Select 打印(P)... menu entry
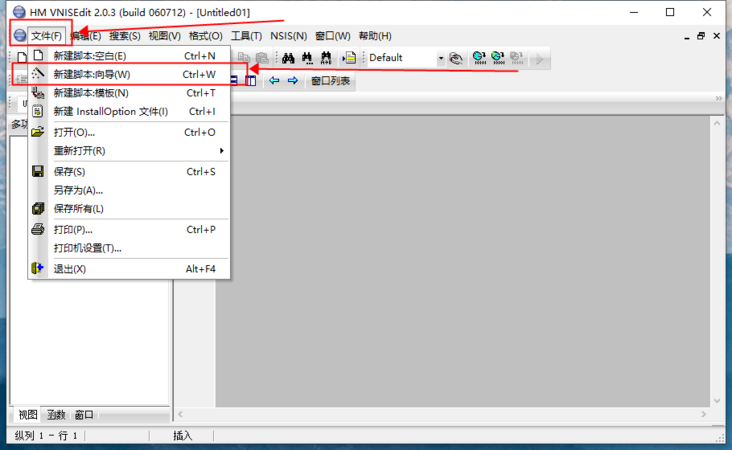Screen dimensions: 732x450 point(129,230)
